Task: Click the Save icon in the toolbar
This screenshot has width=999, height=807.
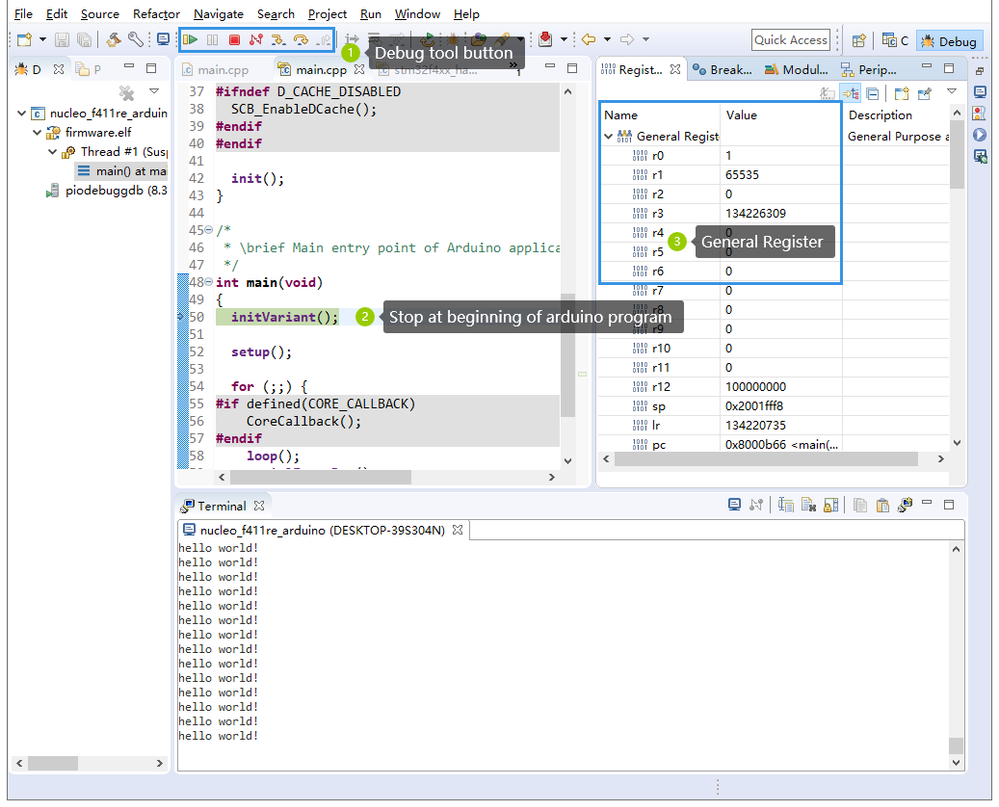Action: click(62, 39)
